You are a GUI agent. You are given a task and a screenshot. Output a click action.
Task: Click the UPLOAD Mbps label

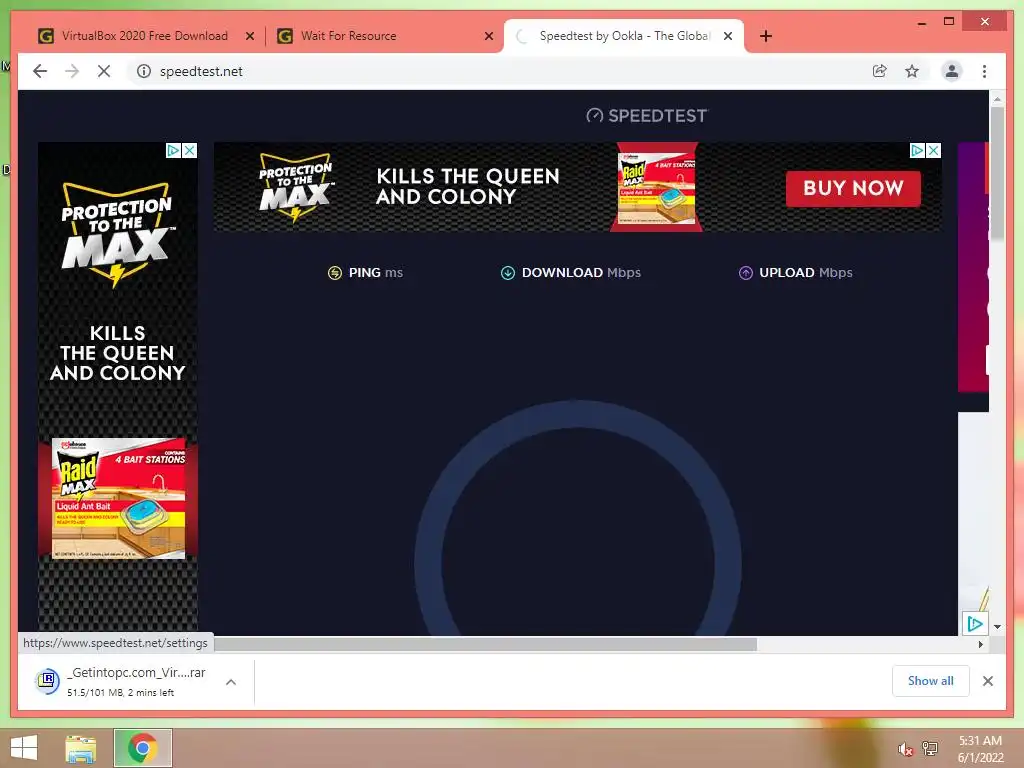(806, 272)
